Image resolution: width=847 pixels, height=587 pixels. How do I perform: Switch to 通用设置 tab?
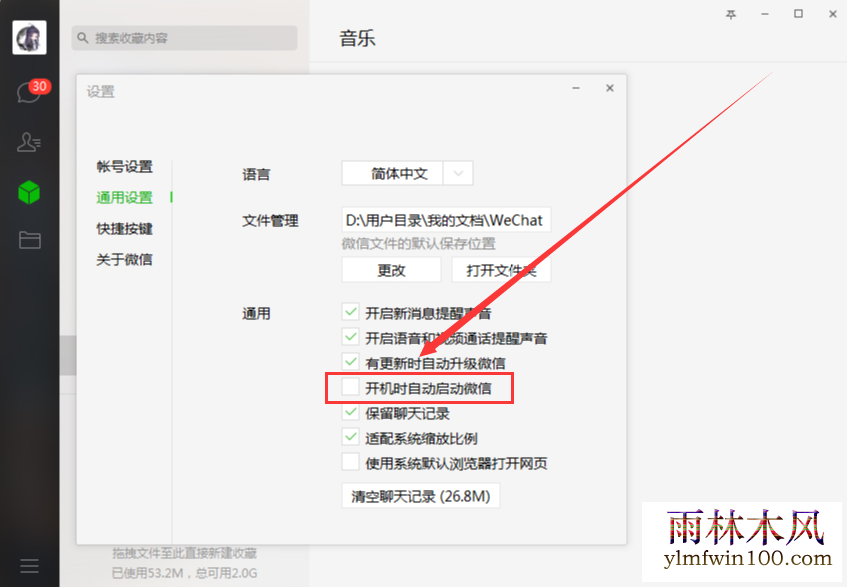(x=125, y=198)
